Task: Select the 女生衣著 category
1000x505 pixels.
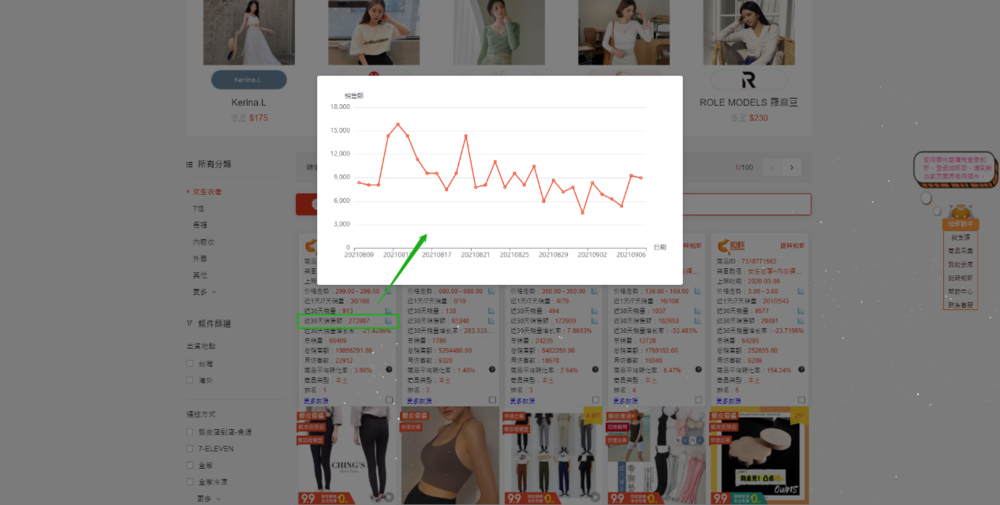Action: pyautogui.click(x=207, y=192)
